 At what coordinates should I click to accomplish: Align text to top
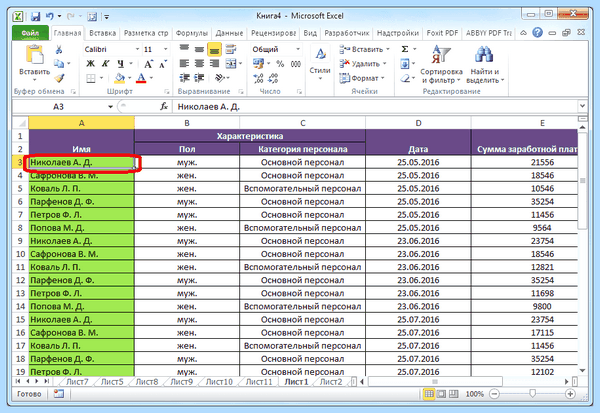point(184,49)
